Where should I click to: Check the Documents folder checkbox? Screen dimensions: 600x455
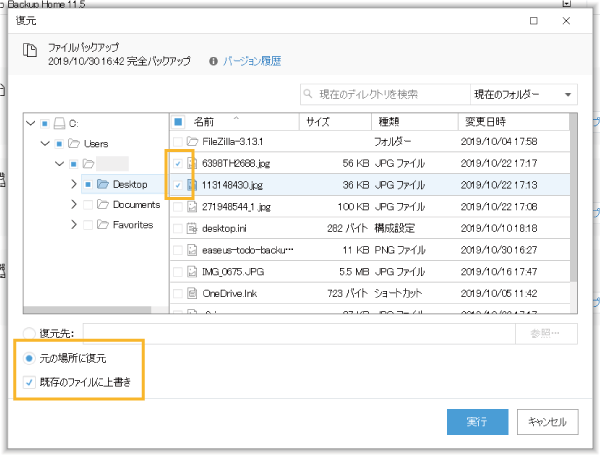[88, 205]
